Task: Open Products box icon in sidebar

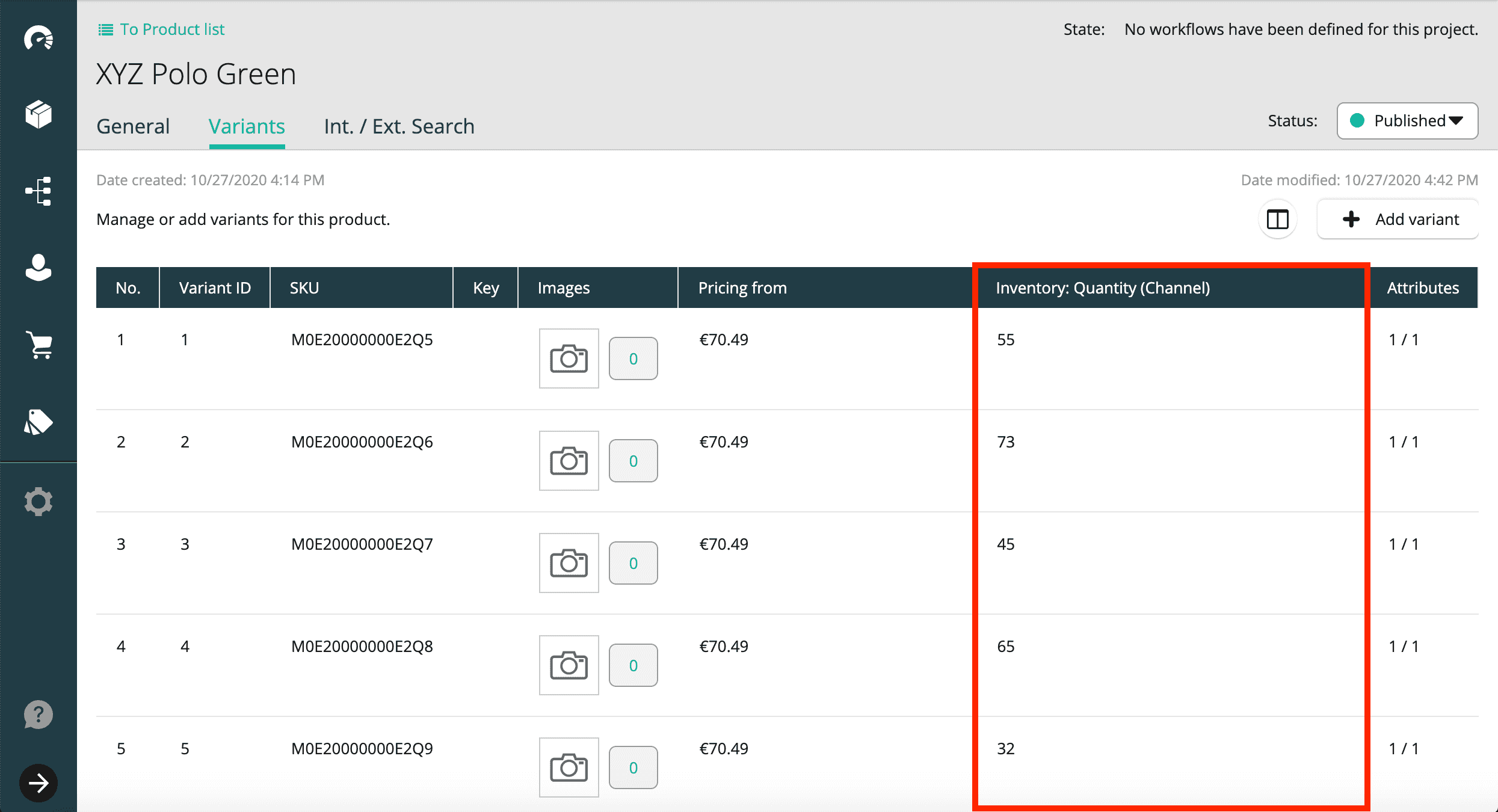Action: click(x=39, y=114)
